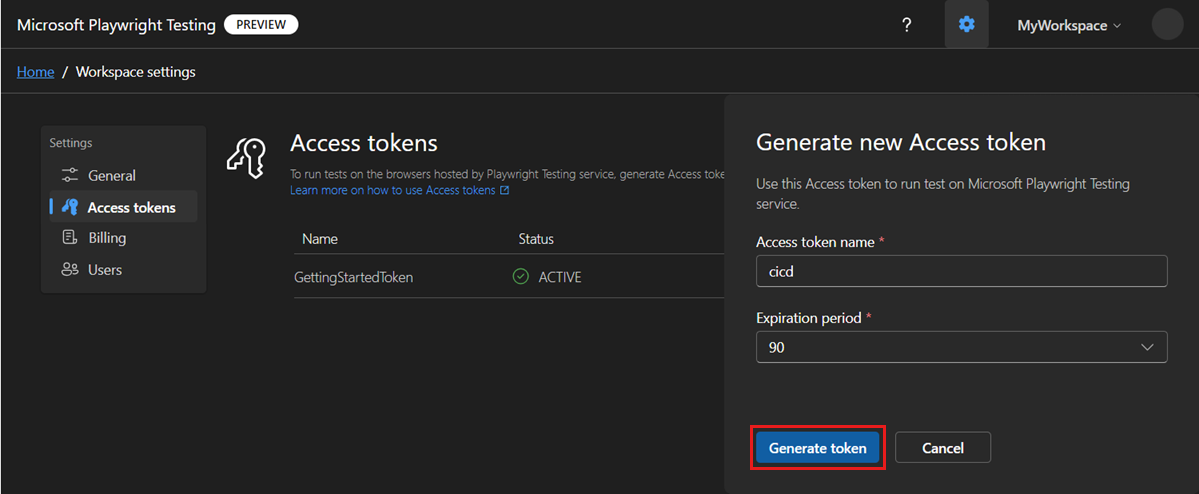Click the GettingStartedToken row name
Screen dimensions: 1199x494
coord(353,277)
